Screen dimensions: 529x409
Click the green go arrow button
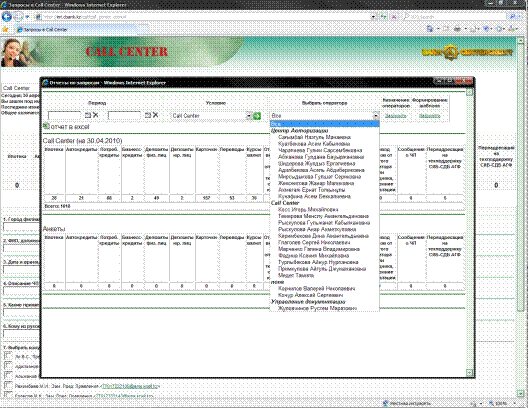[257, 116]
